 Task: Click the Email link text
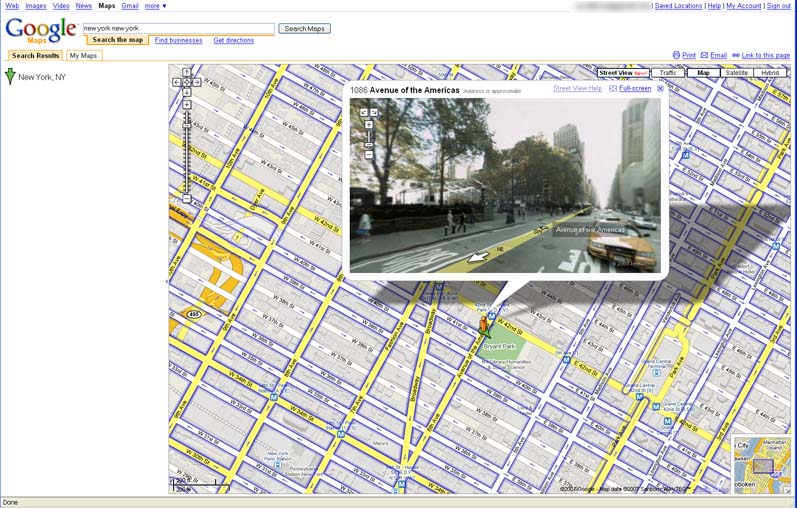coord(718,55)
